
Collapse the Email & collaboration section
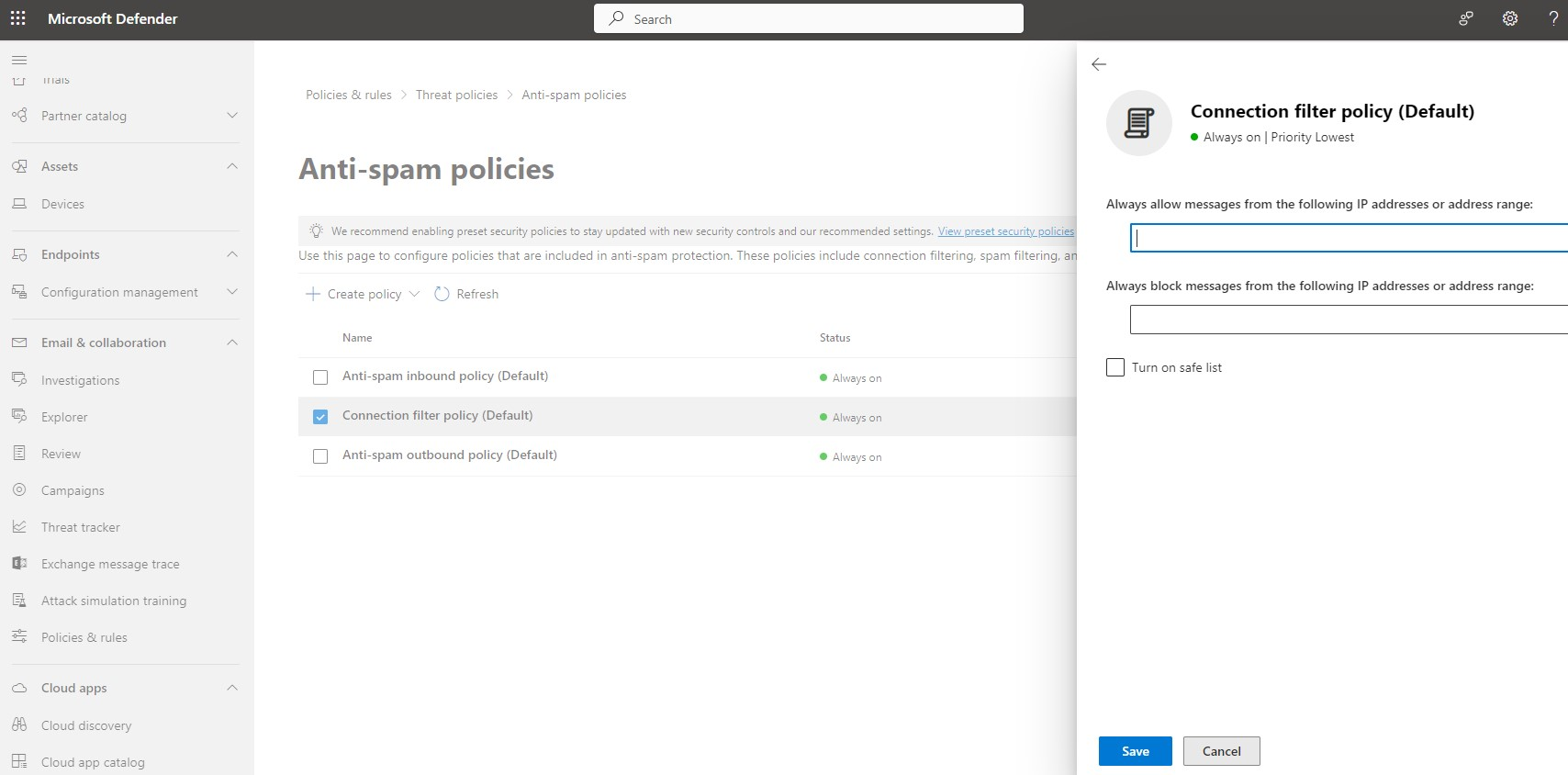tap(232, 343)
